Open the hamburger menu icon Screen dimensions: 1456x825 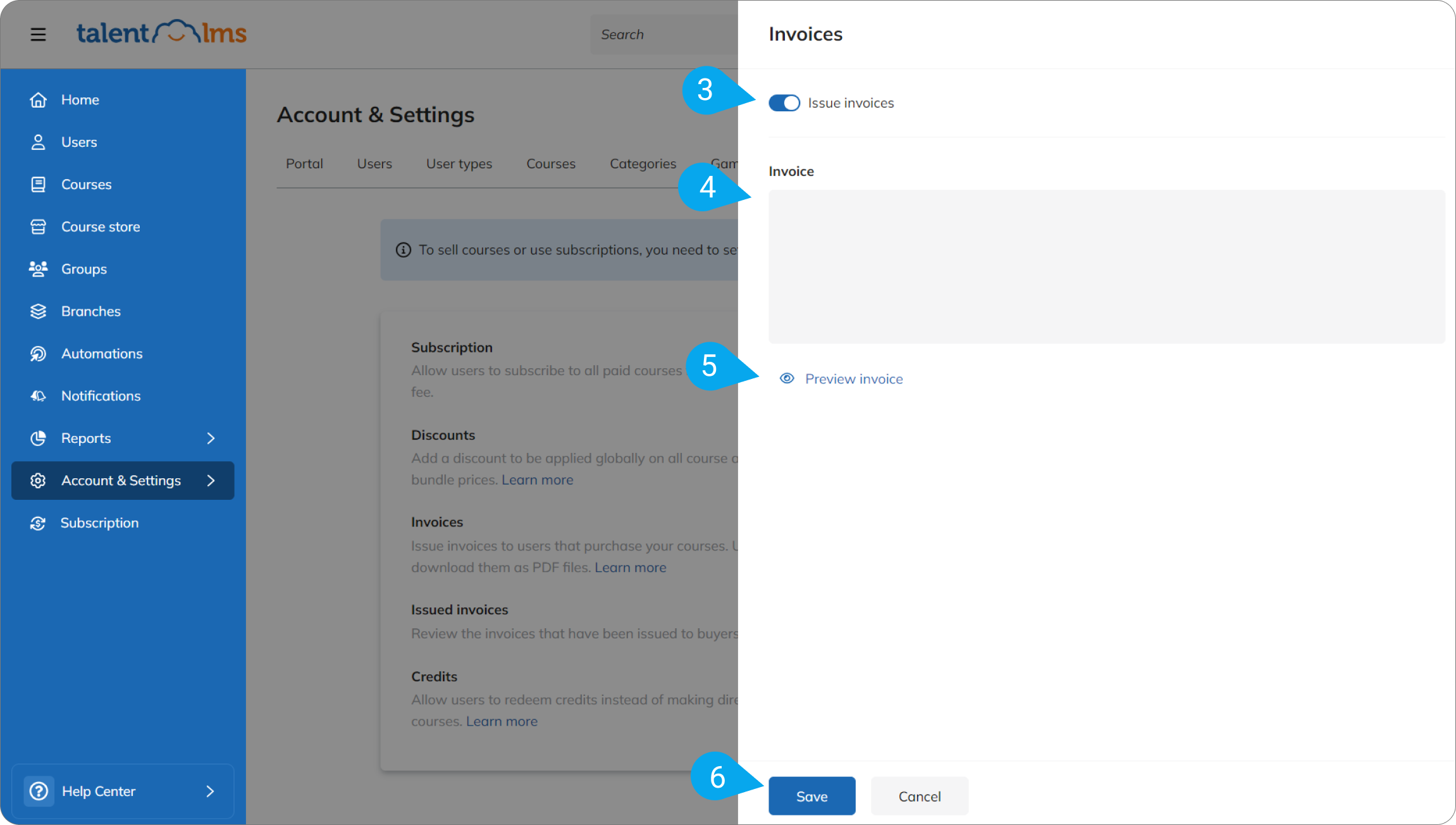38,34
